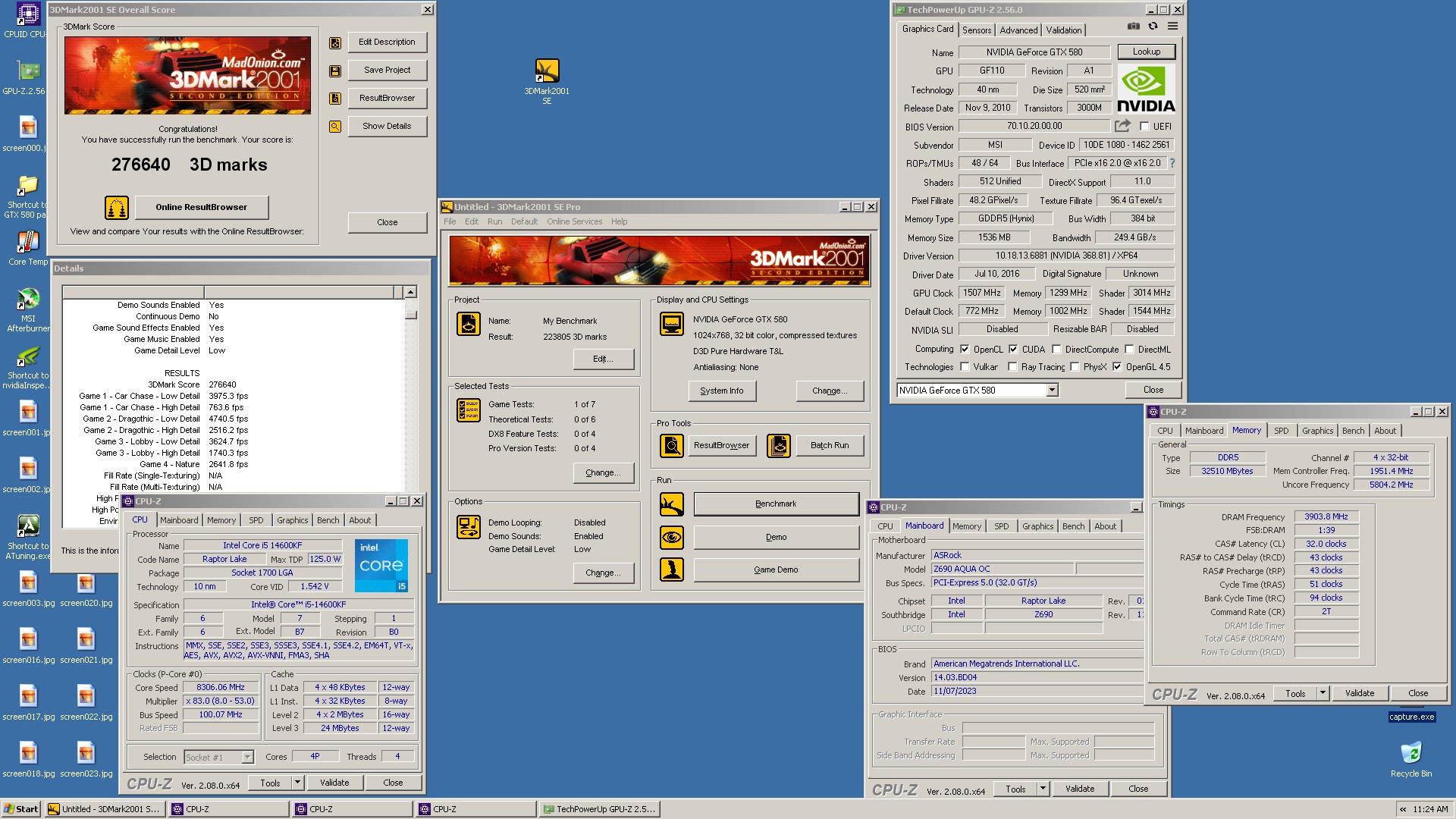Open the SPD tab in CPU-Z Memory window
1456x819 pixels.
tap(1281, 431)
